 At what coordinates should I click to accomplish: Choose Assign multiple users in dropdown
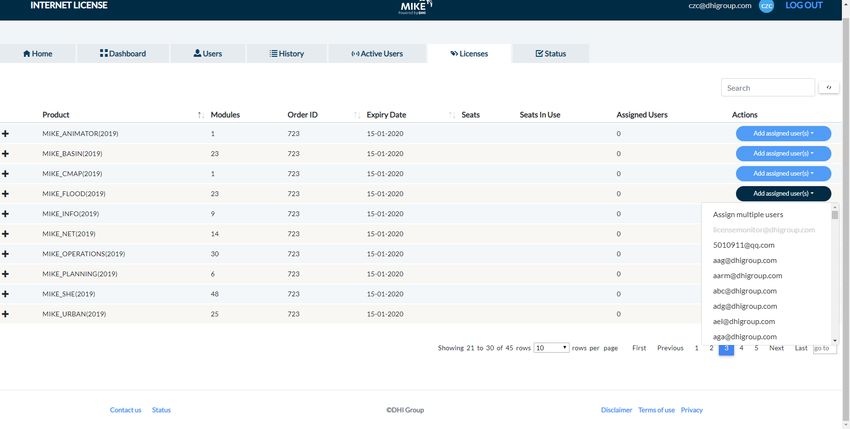tap(748, 215)
